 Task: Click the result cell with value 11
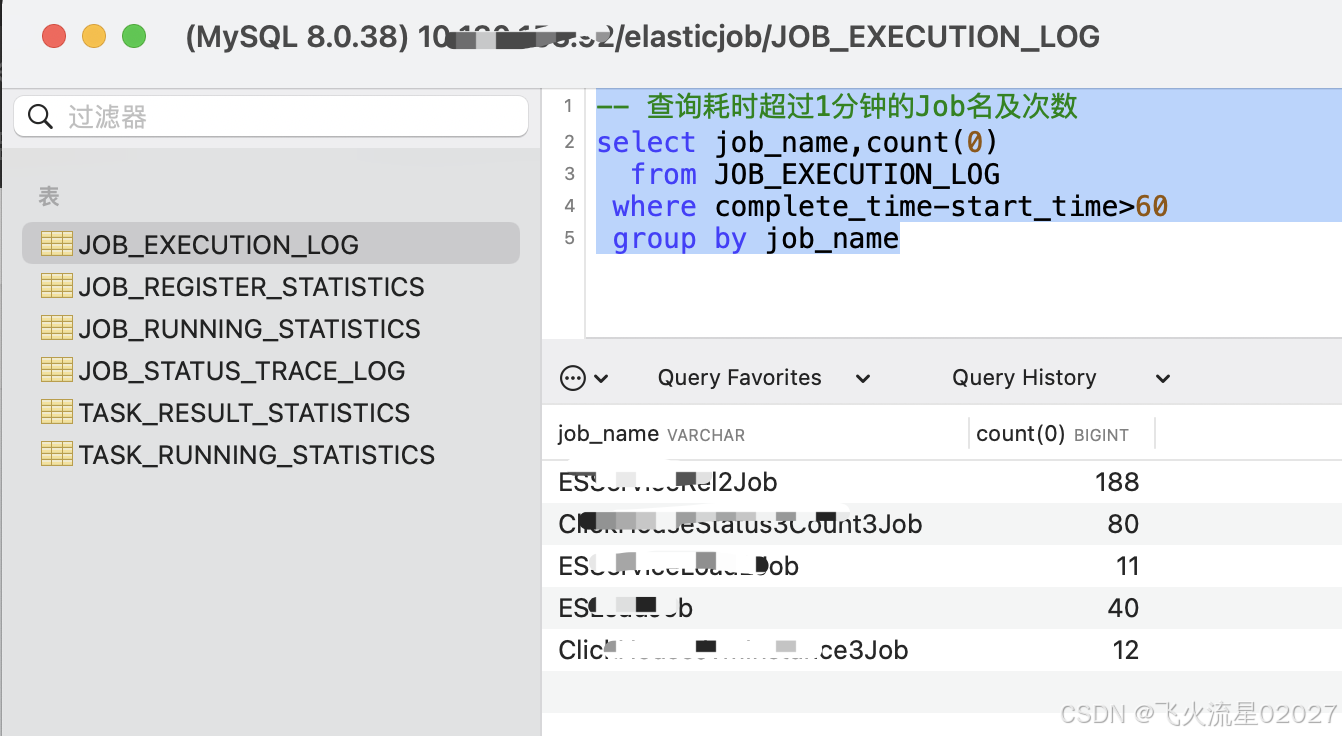pyautogui.click(x=1128, y=566)
